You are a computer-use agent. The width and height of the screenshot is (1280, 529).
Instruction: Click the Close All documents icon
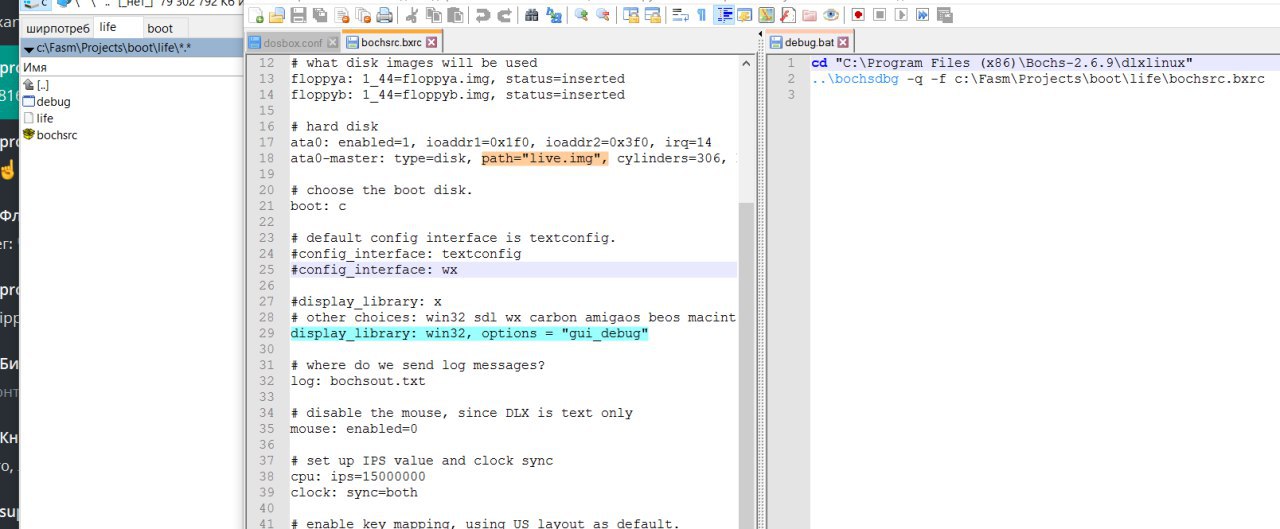pyautogui.click(x=363, y=15)
